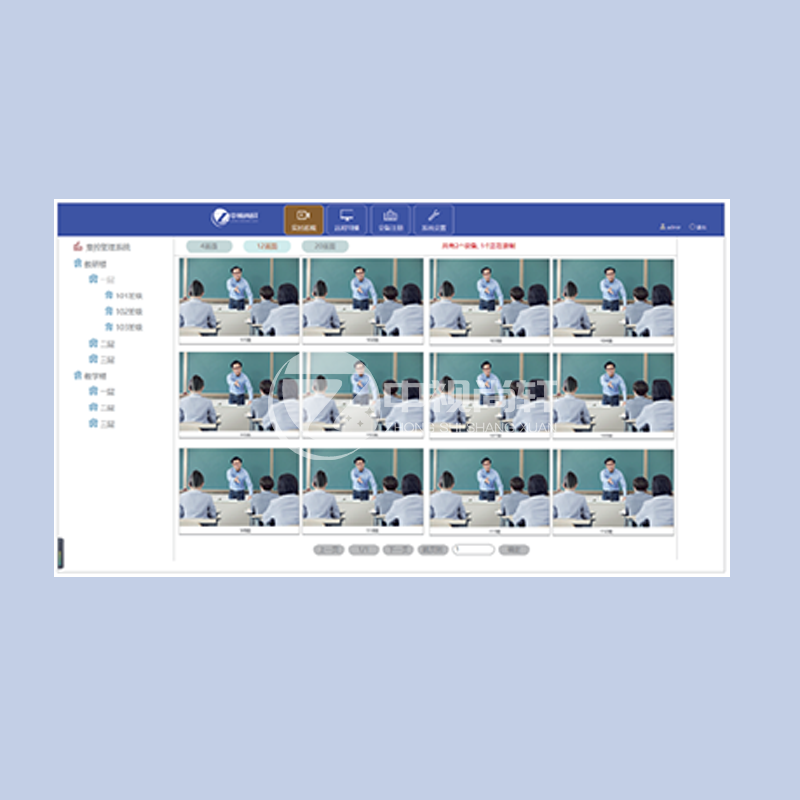Click the previous page button

click(x=328, y=550)
